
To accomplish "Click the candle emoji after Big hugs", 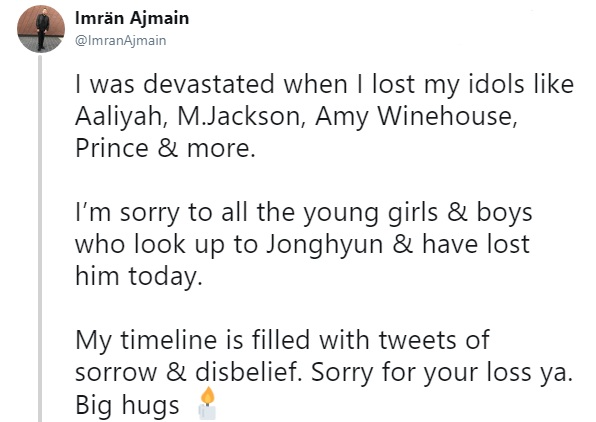I will pyautogui.click(x=207, y=403).
